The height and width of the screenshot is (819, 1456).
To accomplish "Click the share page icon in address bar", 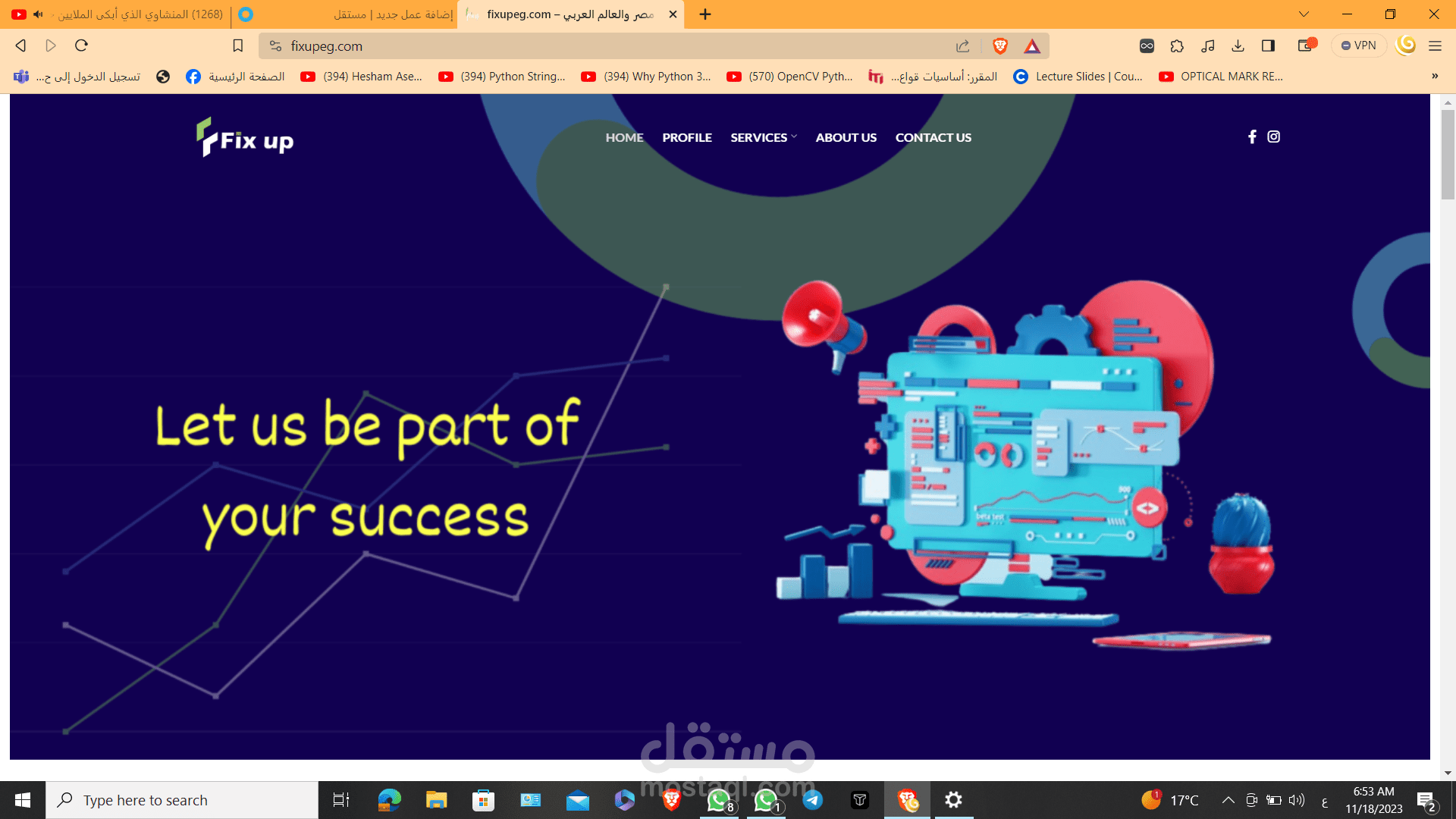I will (962, 46).
